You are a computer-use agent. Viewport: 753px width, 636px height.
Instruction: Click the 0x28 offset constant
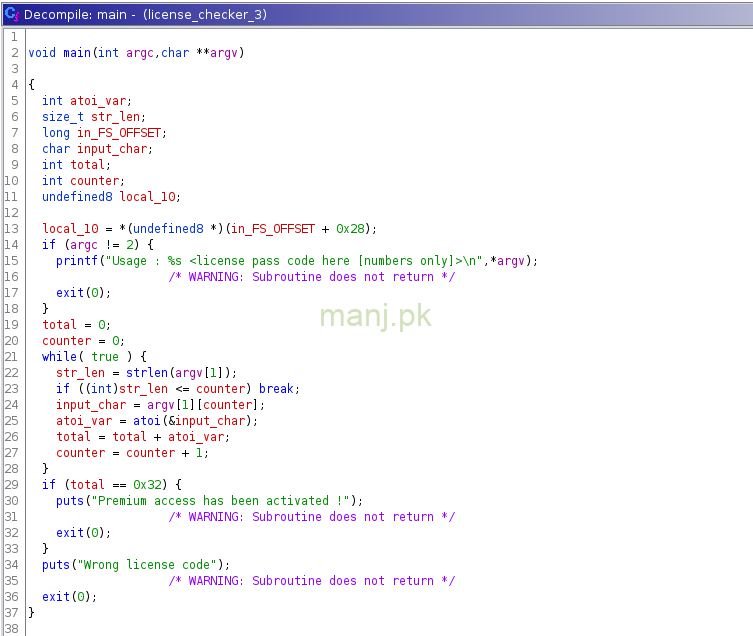(x=353, y=229)
